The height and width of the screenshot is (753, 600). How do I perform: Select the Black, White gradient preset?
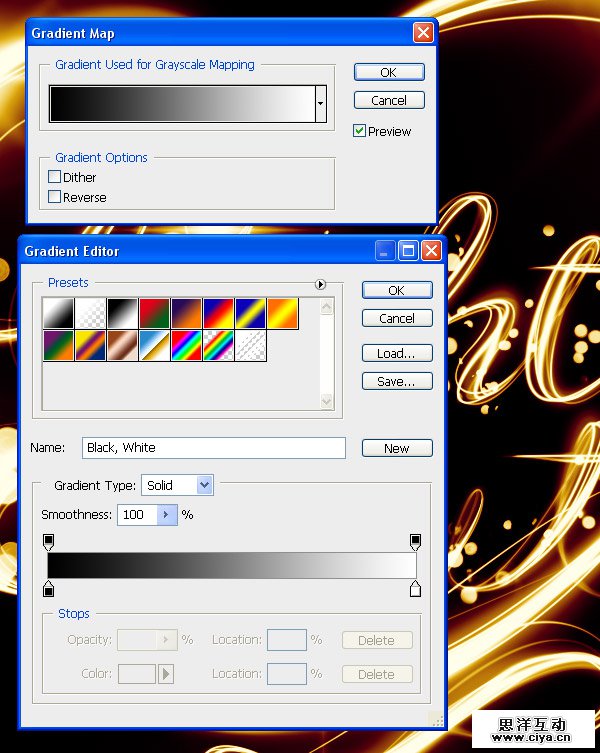click(x=121, y=314)
